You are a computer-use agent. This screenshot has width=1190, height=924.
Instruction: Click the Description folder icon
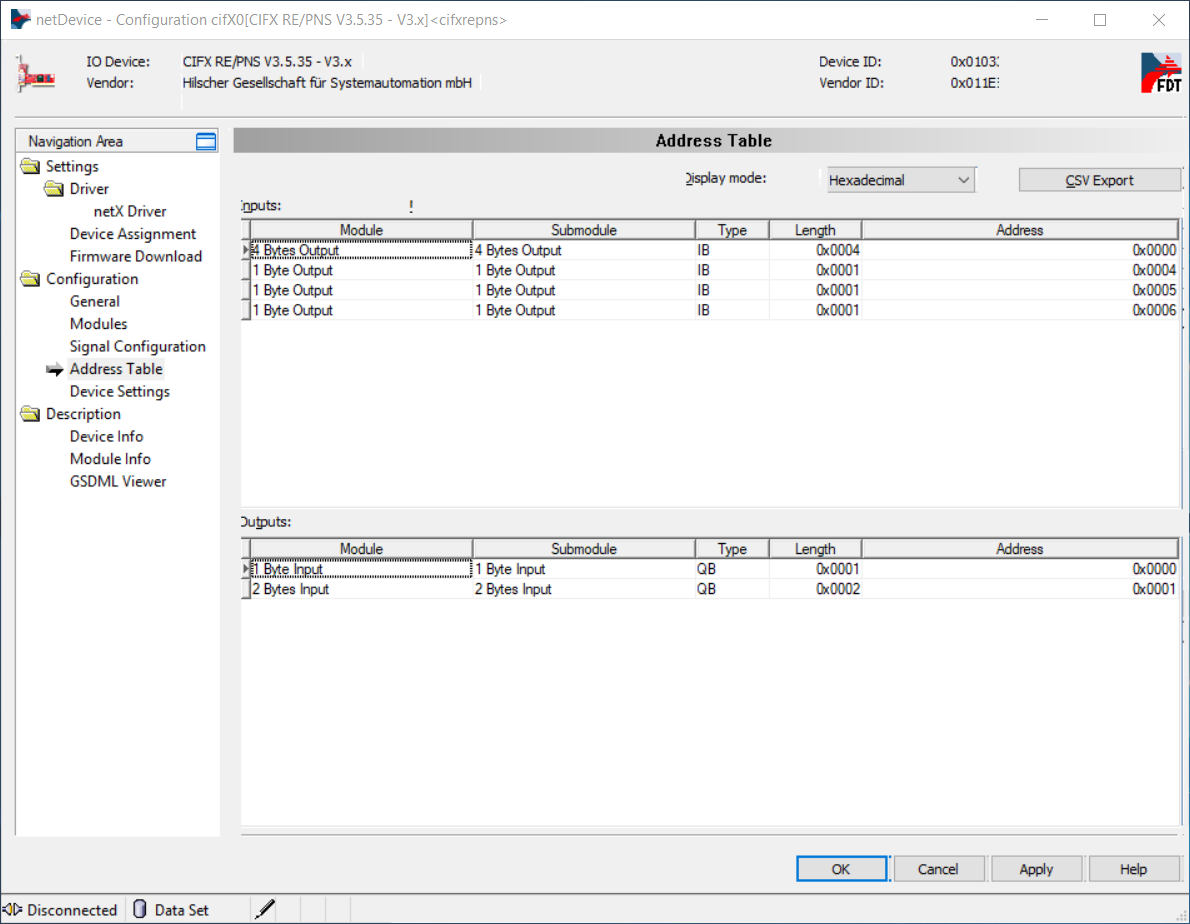[30, 414]
